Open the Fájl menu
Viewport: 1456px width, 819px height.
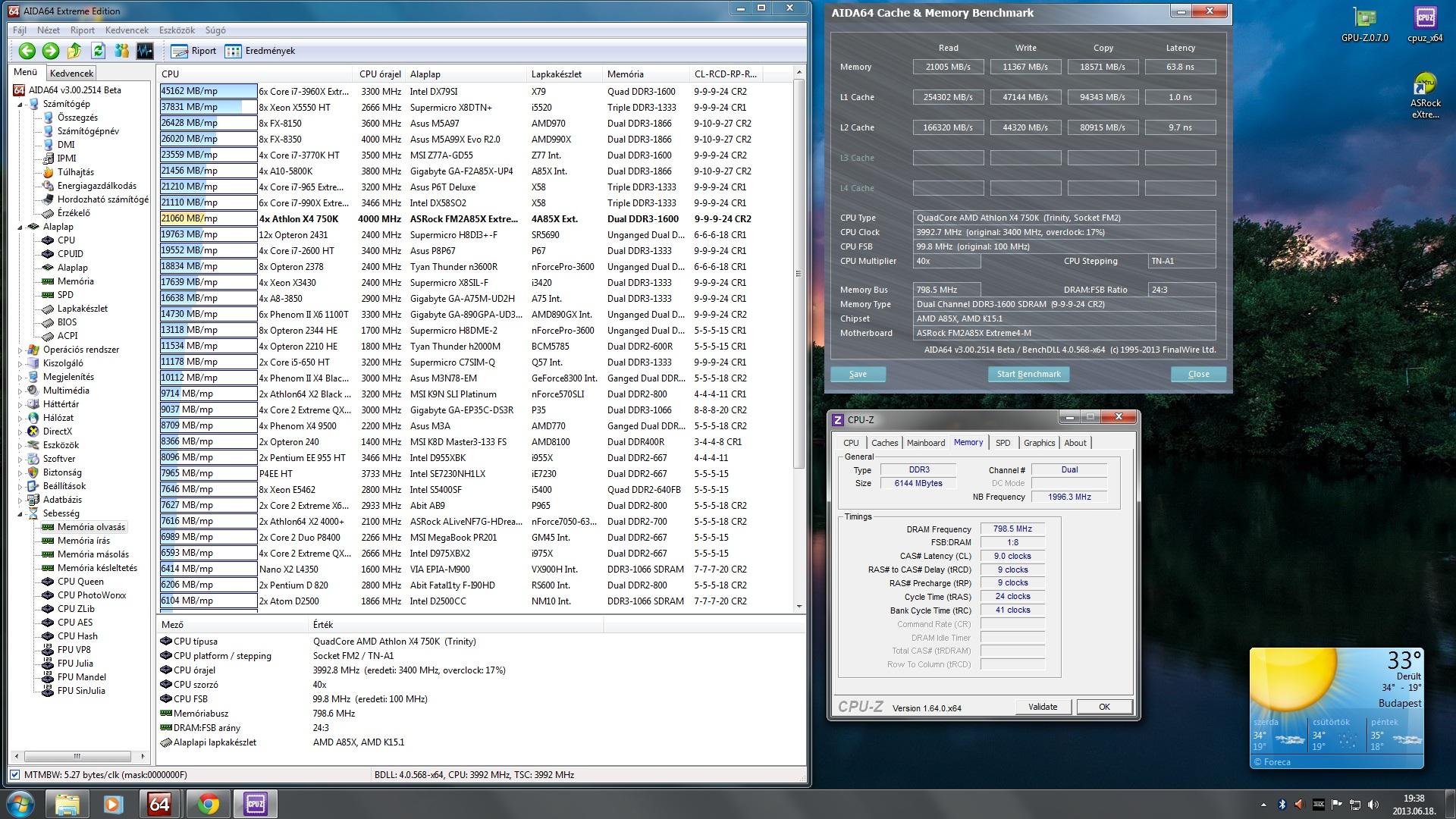[x=20, y=30]
